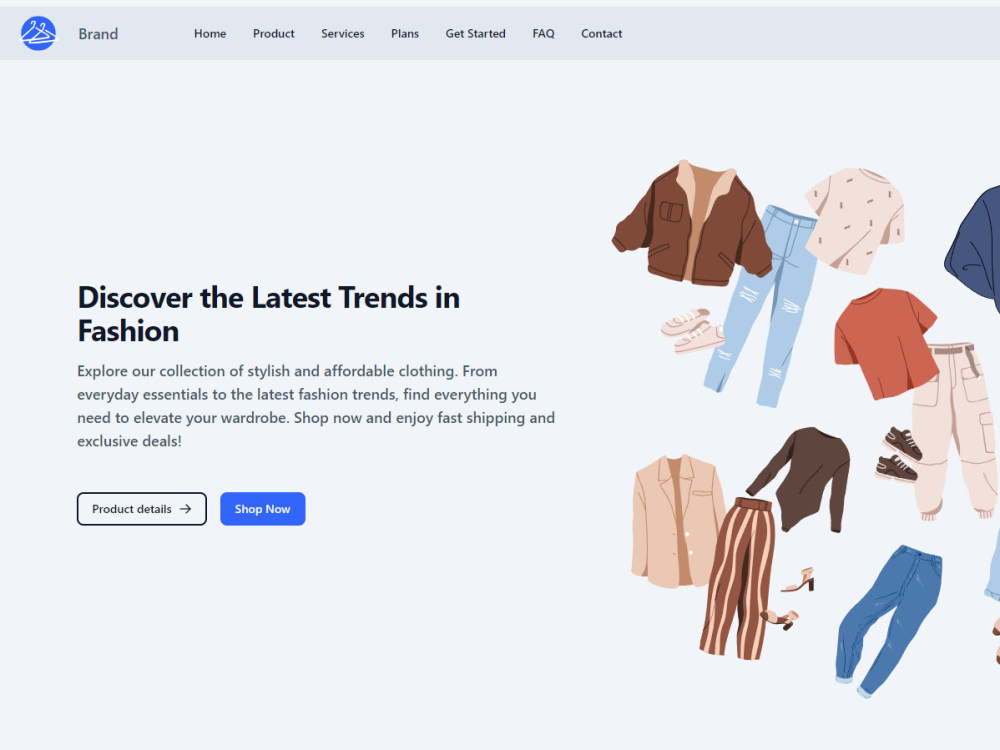Screen dimensions: 1000x750
Task: Click the Brand name text link
Action: tap(98, 34)
